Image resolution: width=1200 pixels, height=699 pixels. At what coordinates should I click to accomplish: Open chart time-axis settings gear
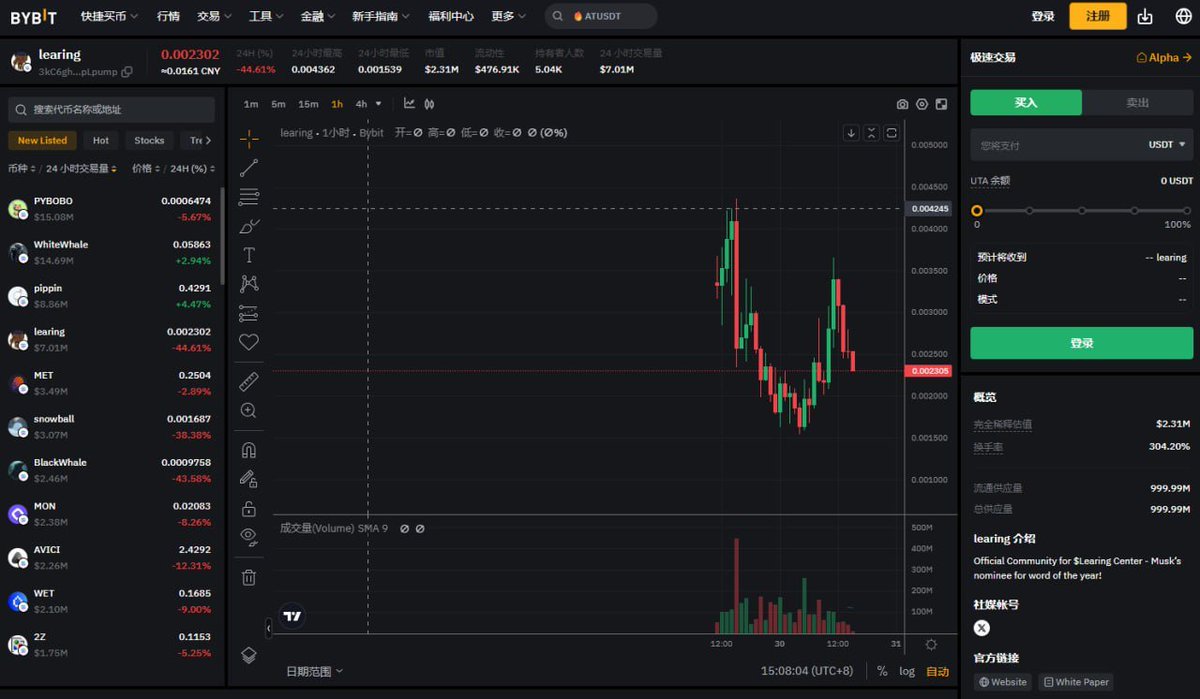[x=931, y=645]
